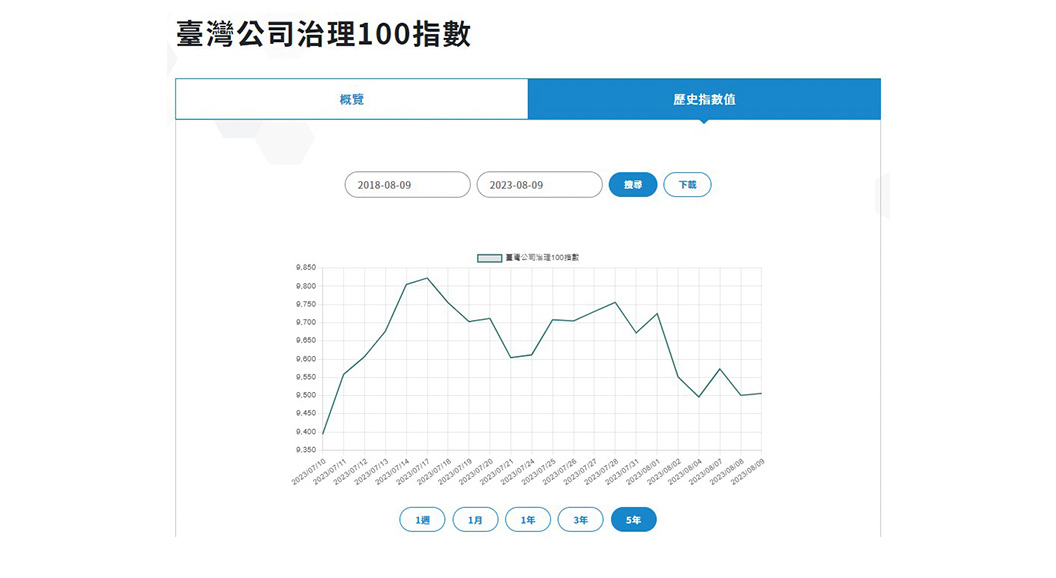Click the page heading 臺灣公司治理100指數
Screen dimensions: 1056x578
(x=323, y=34)
